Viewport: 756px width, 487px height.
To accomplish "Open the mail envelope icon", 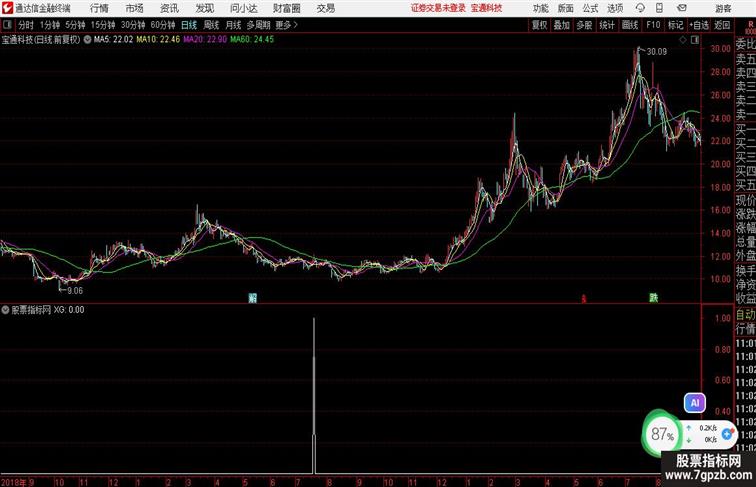I will click(x=682, y=8).
